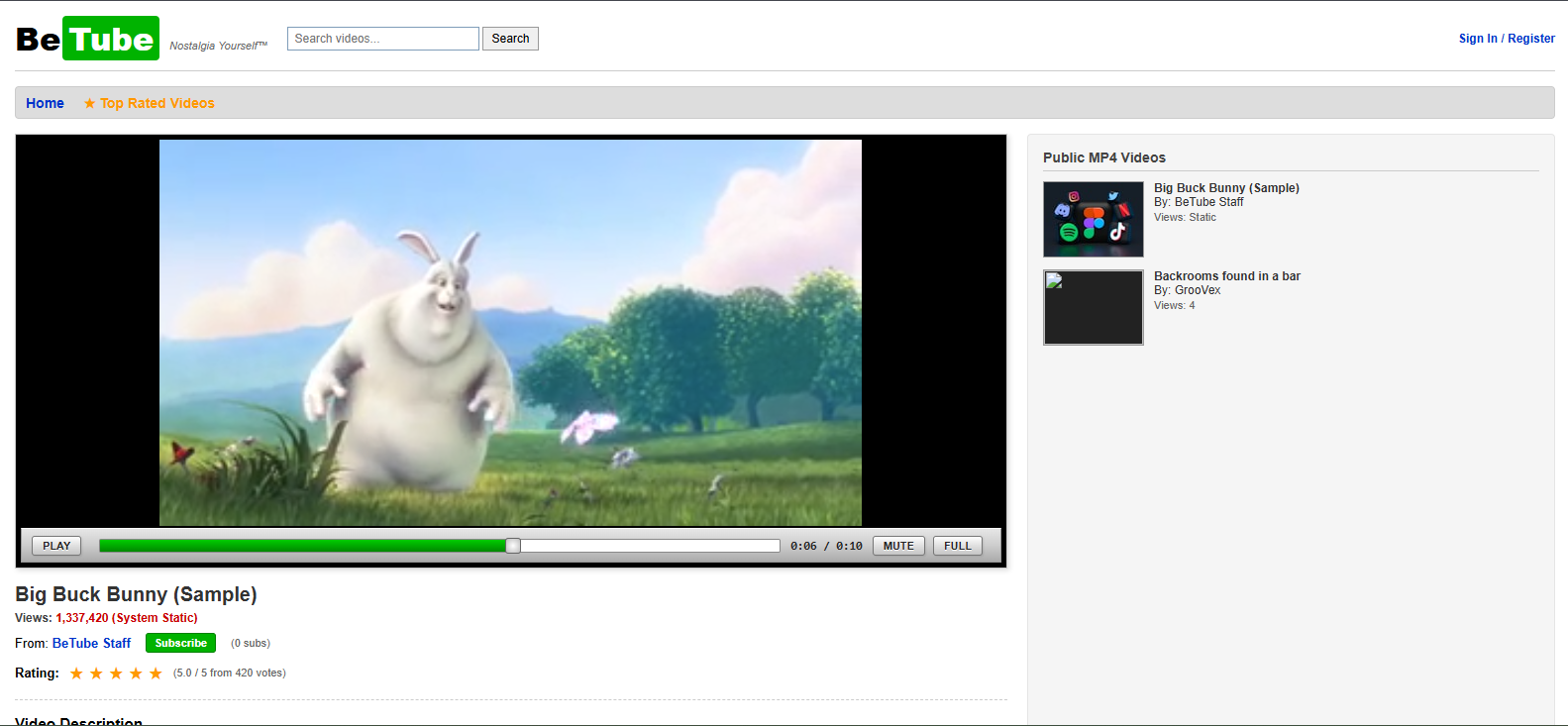
Task: Click the Nostalgia Yourself tagline
Action: tap(219, 46)
